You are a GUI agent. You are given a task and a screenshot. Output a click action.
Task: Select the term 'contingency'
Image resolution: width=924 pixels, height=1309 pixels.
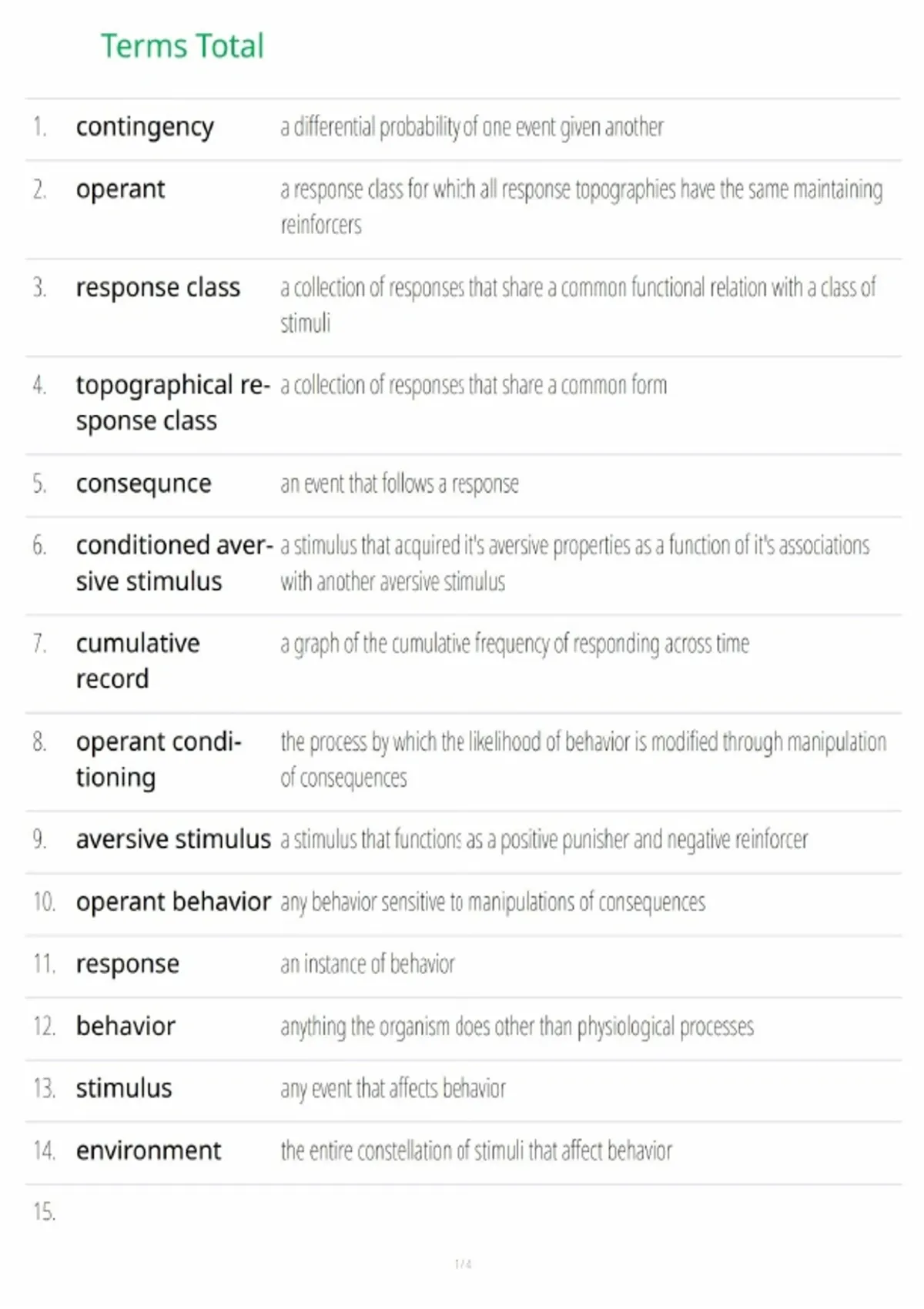point(145,127)
